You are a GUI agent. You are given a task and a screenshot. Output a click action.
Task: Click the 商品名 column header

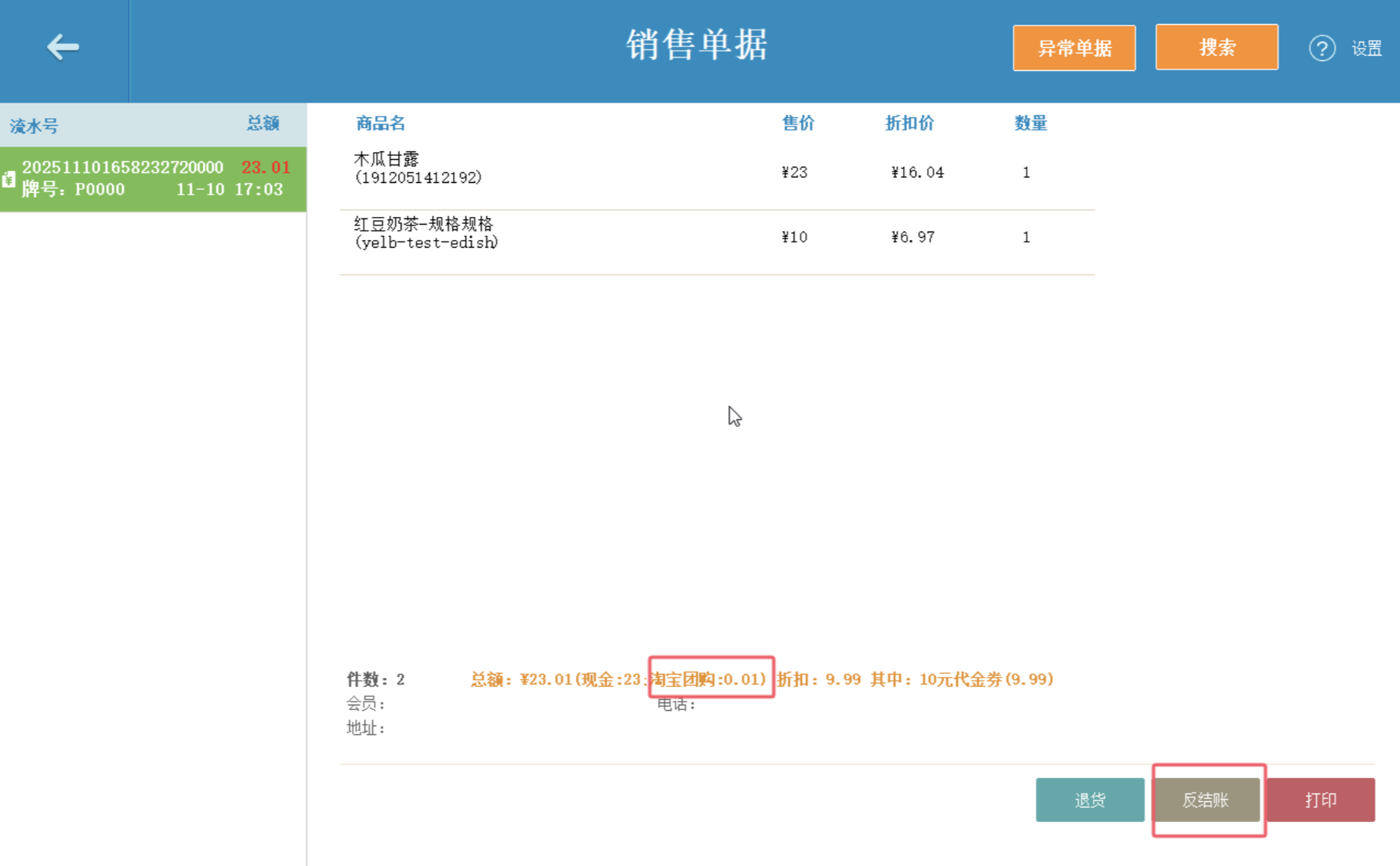tap(380, 123)
